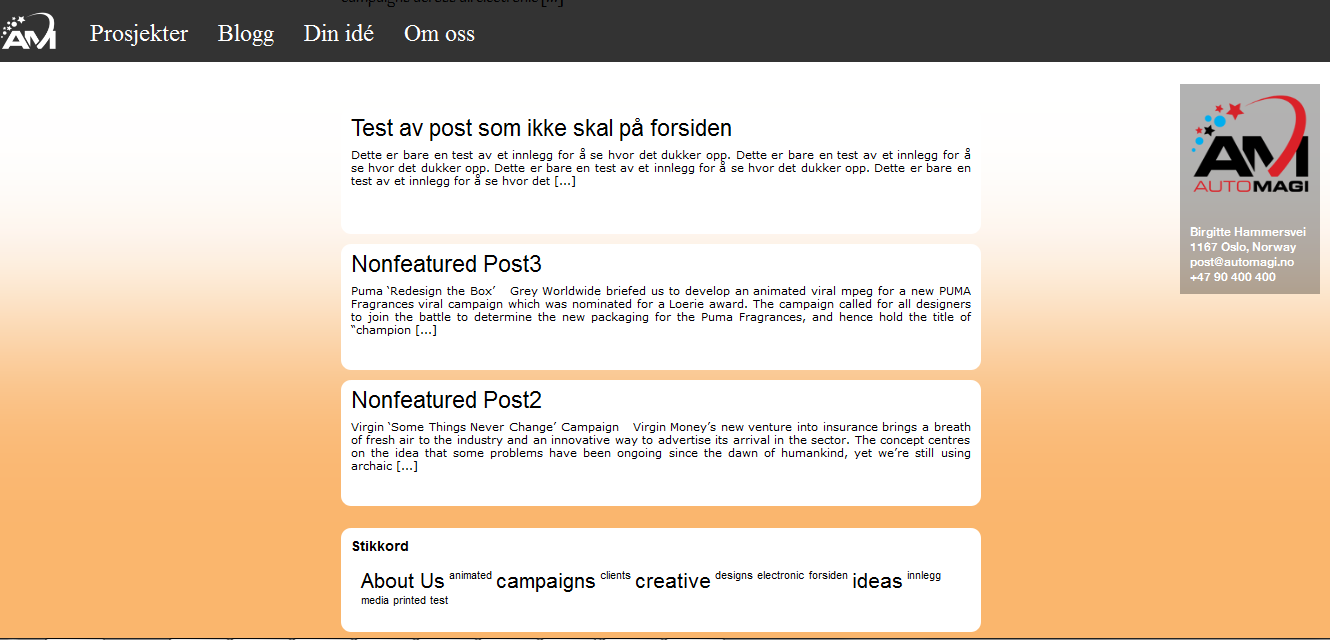Select the 'About Us' tag
1330x640 pixels.
click(x=402, y=581)
